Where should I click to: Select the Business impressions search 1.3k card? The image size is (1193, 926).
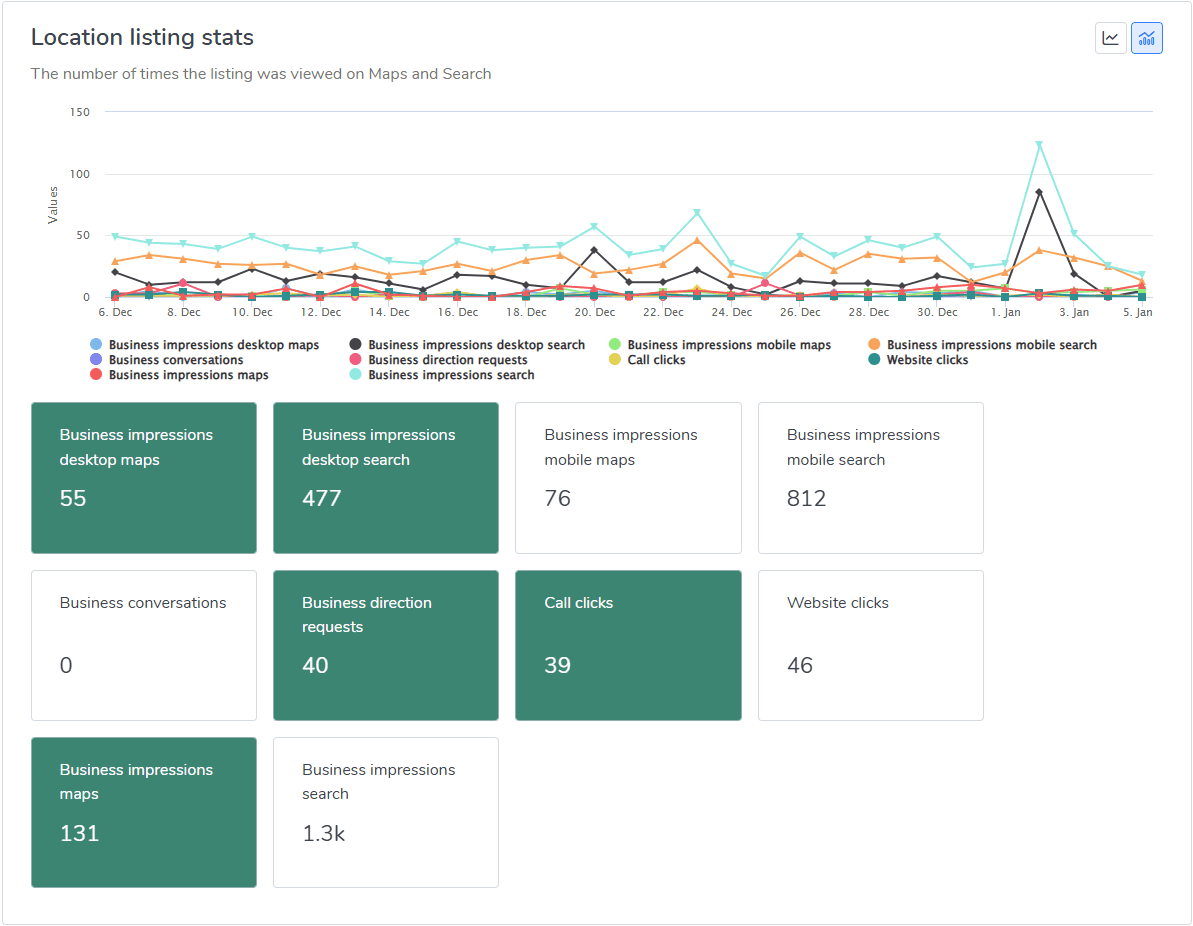click(386, 813)
